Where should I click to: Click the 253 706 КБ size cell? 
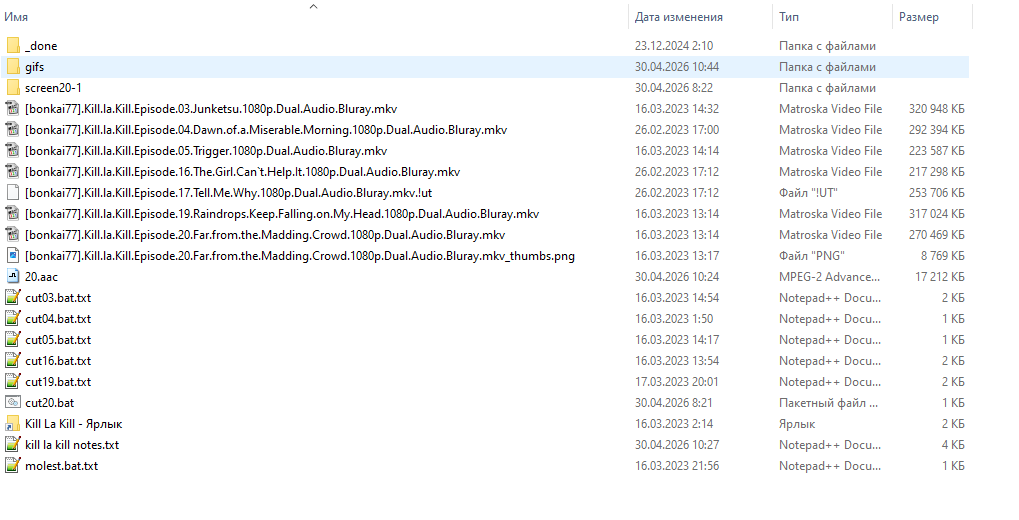[936, 192]
